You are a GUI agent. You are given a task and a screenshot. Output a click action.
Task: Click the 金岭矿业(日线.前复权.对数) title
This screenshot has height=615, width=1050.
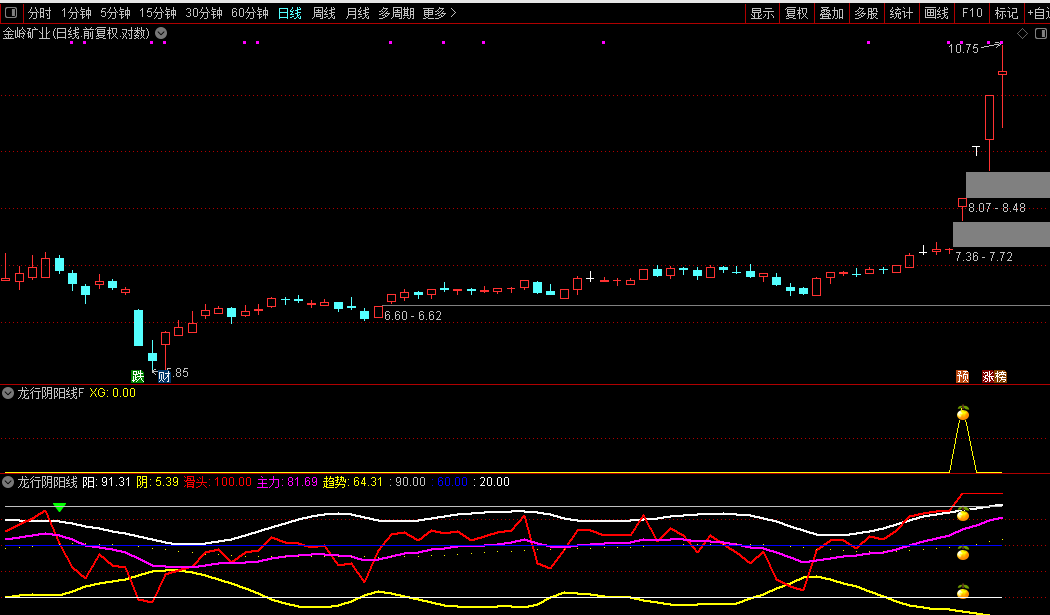[76, 33]
